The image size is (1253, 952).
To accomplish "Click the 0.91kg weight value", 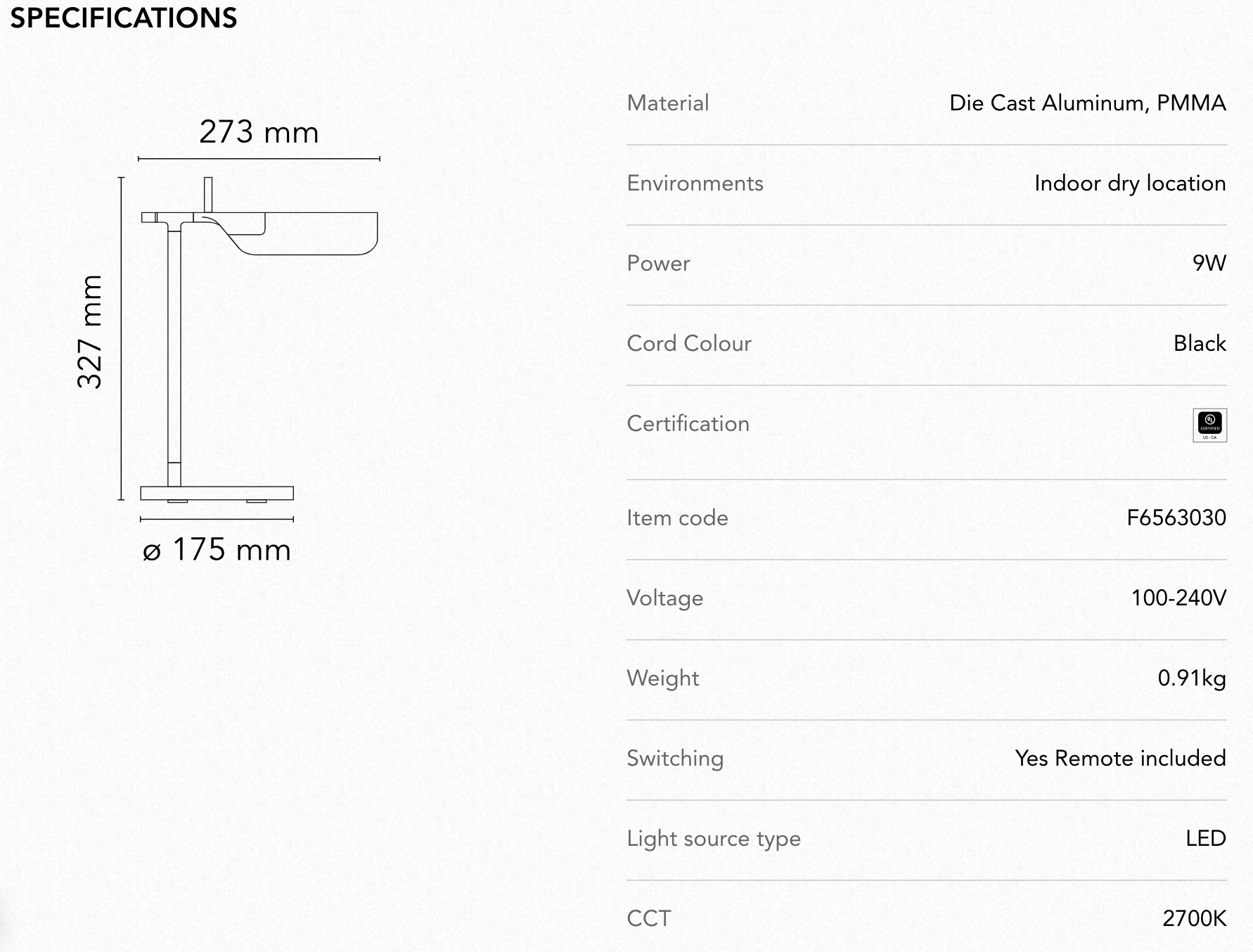I will (1192, 678).
